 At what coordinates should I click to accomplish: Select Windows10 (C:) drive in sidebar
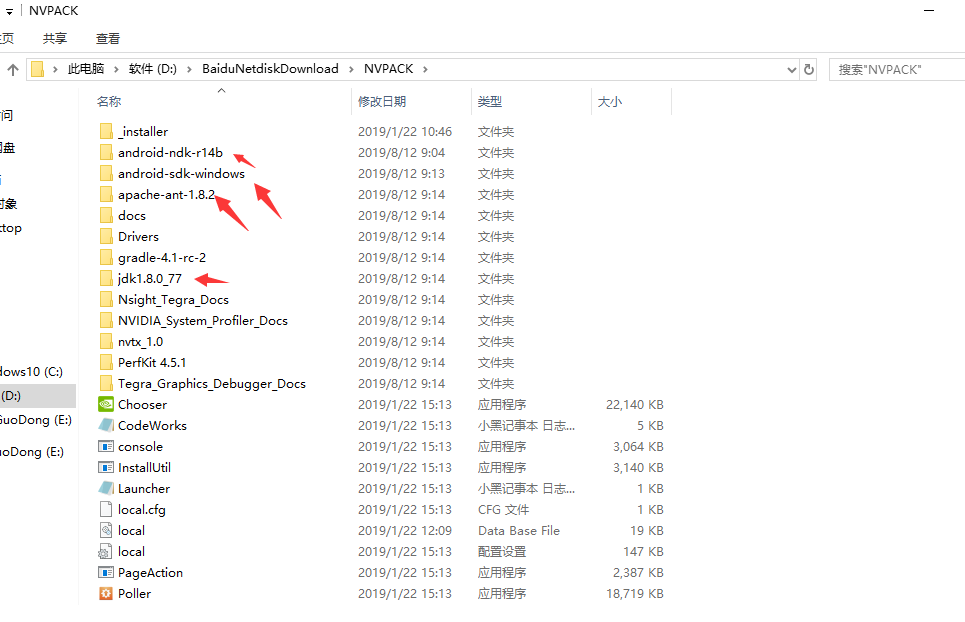31,372
